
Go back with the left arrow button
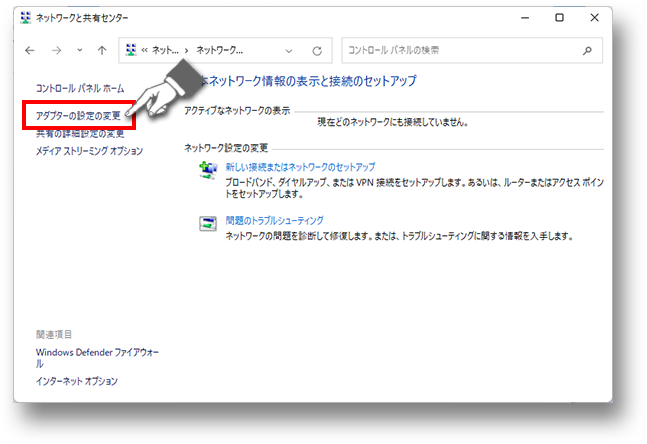30,51
